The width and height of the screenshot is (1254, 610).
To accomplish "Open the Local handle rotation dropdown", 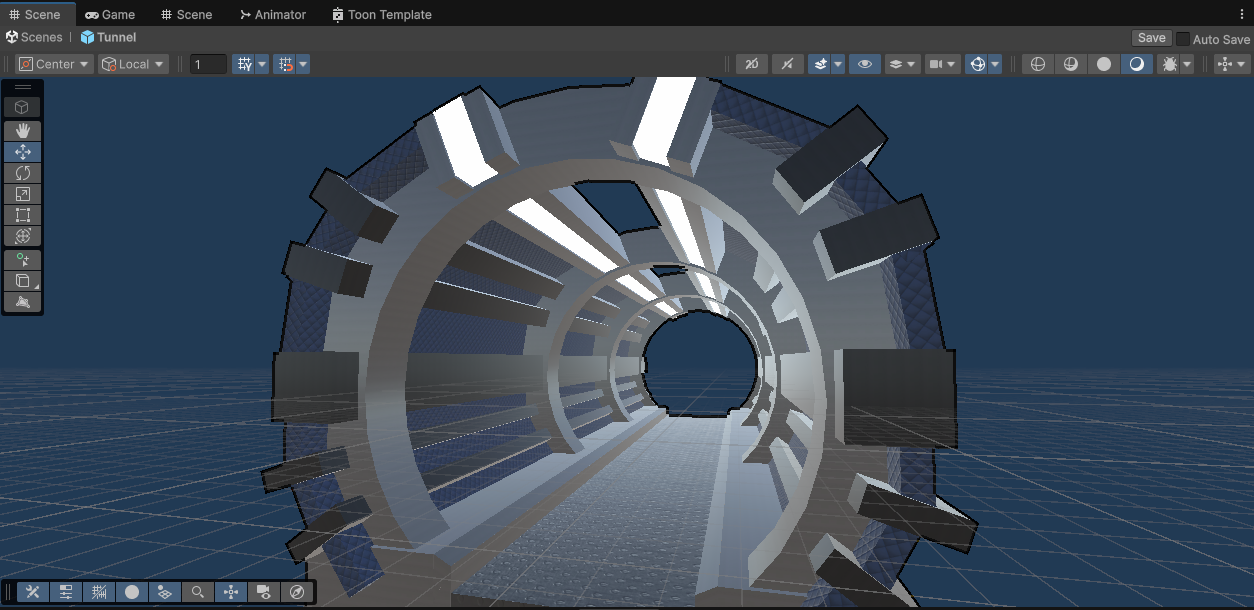I will [x=133, y=64].
